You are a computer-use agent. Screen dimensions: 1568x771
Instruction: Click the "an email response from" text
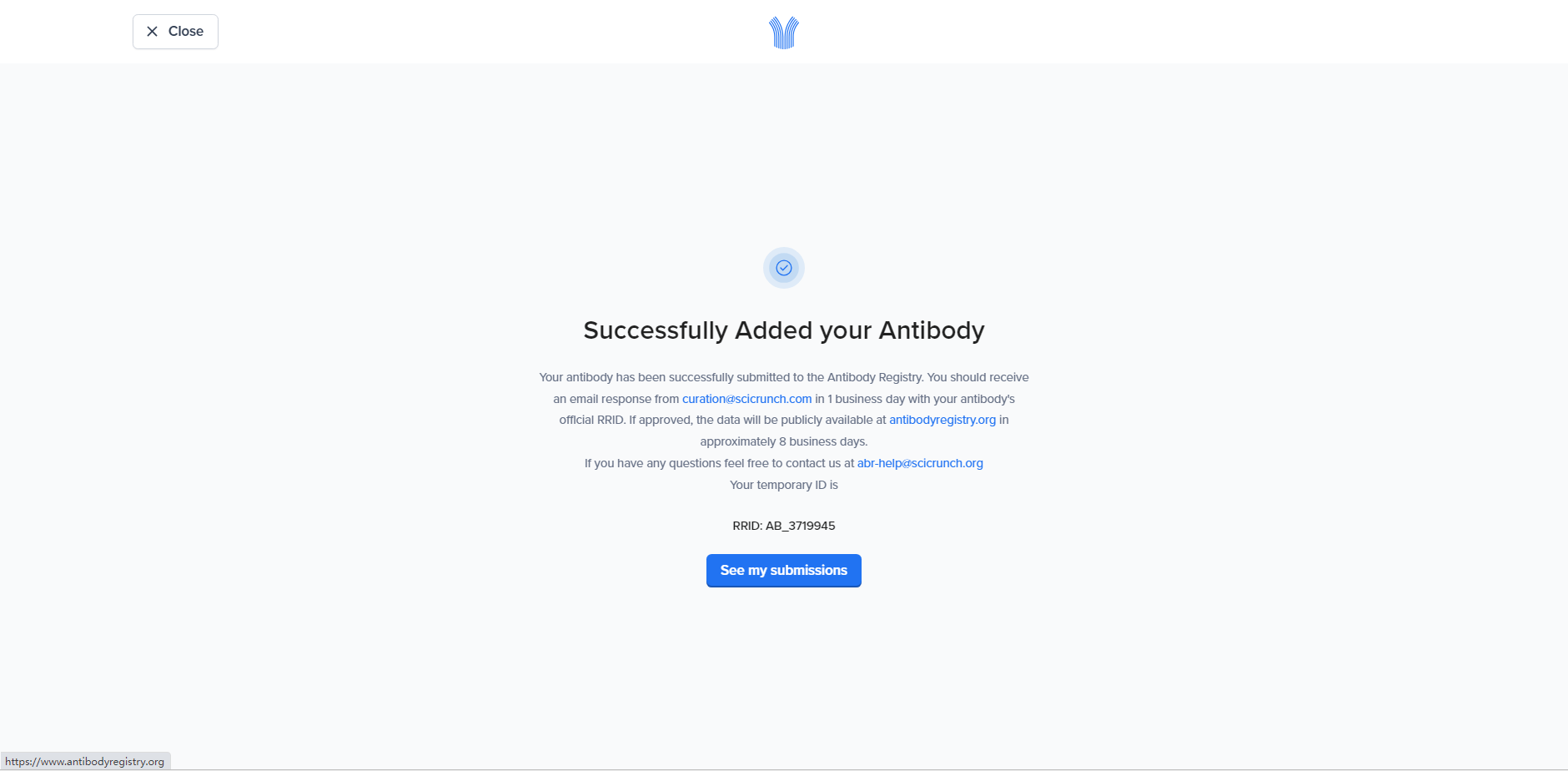616,399
